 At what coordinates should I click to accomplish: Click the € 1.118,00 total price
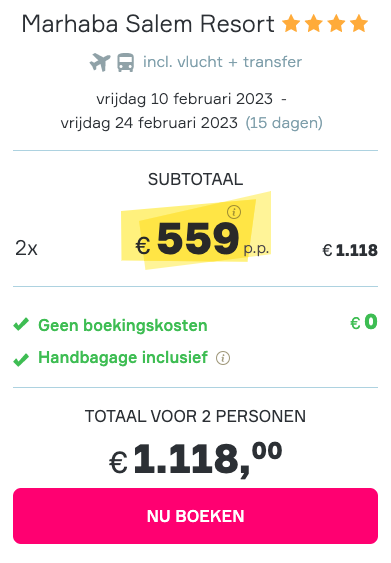(195, 459)
